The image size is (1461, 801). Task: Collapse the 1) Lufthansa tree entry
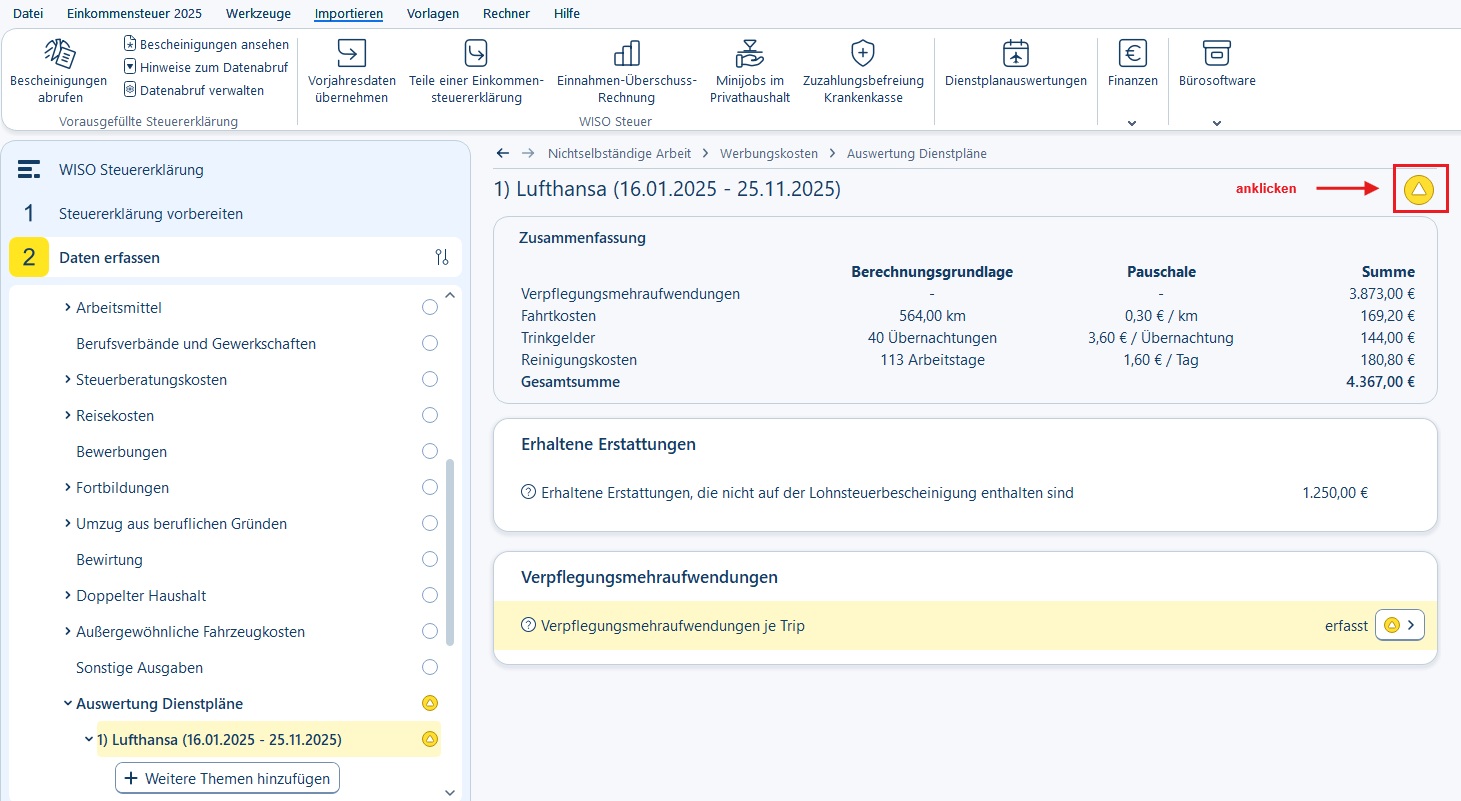point(89,740)
